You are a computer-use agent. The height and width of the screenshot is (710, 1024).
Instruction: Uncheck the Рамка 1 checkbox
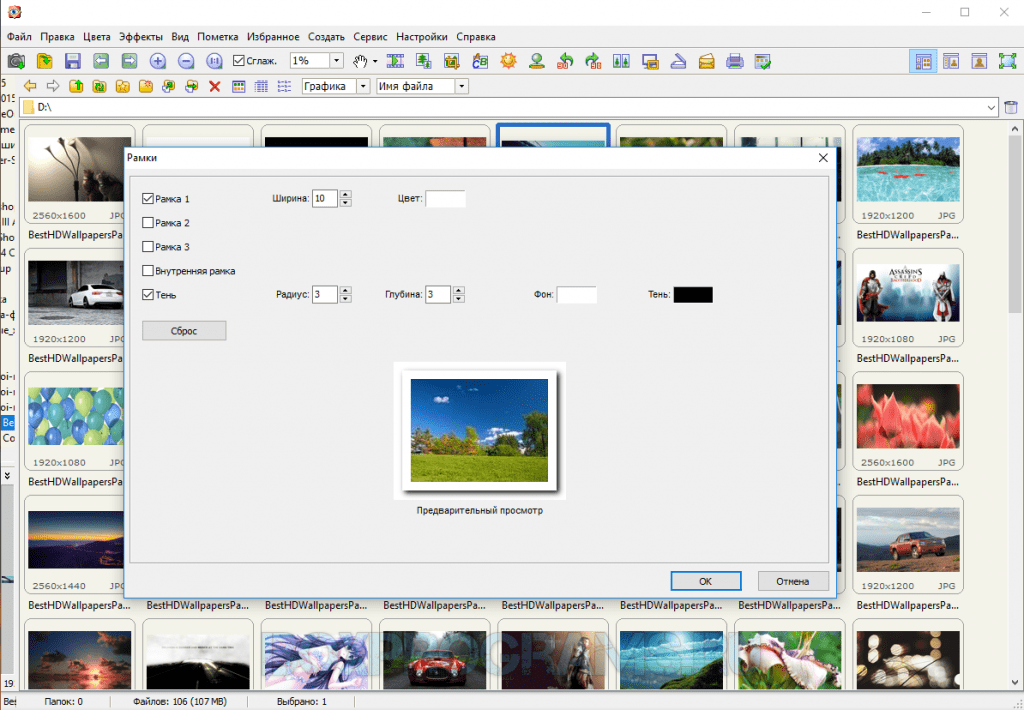(148, 199)
